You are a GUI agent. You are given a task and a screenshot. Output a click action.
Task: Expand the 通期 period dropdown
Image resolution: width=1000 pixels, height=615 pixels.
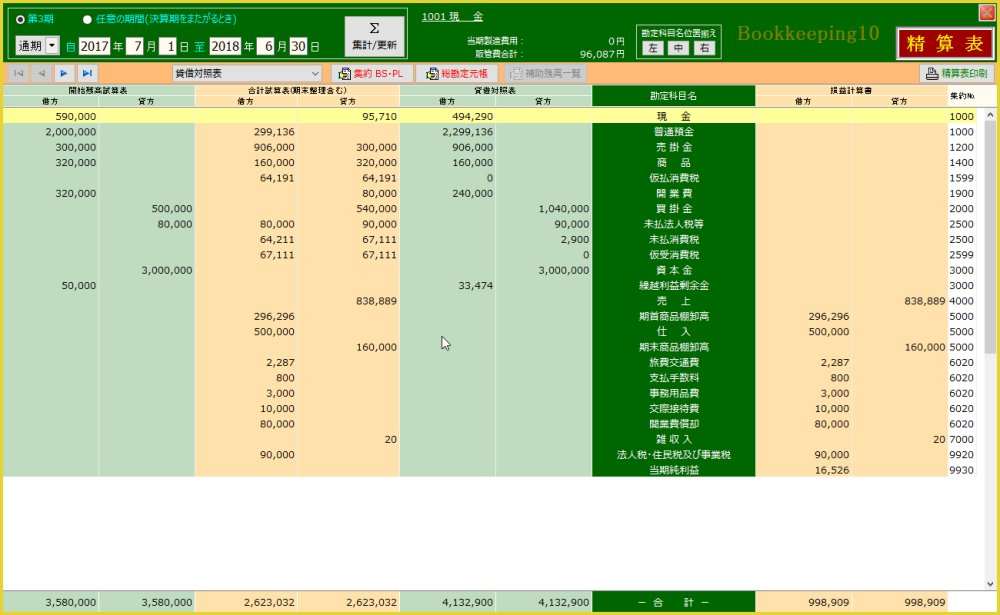[x=52, y=46]
